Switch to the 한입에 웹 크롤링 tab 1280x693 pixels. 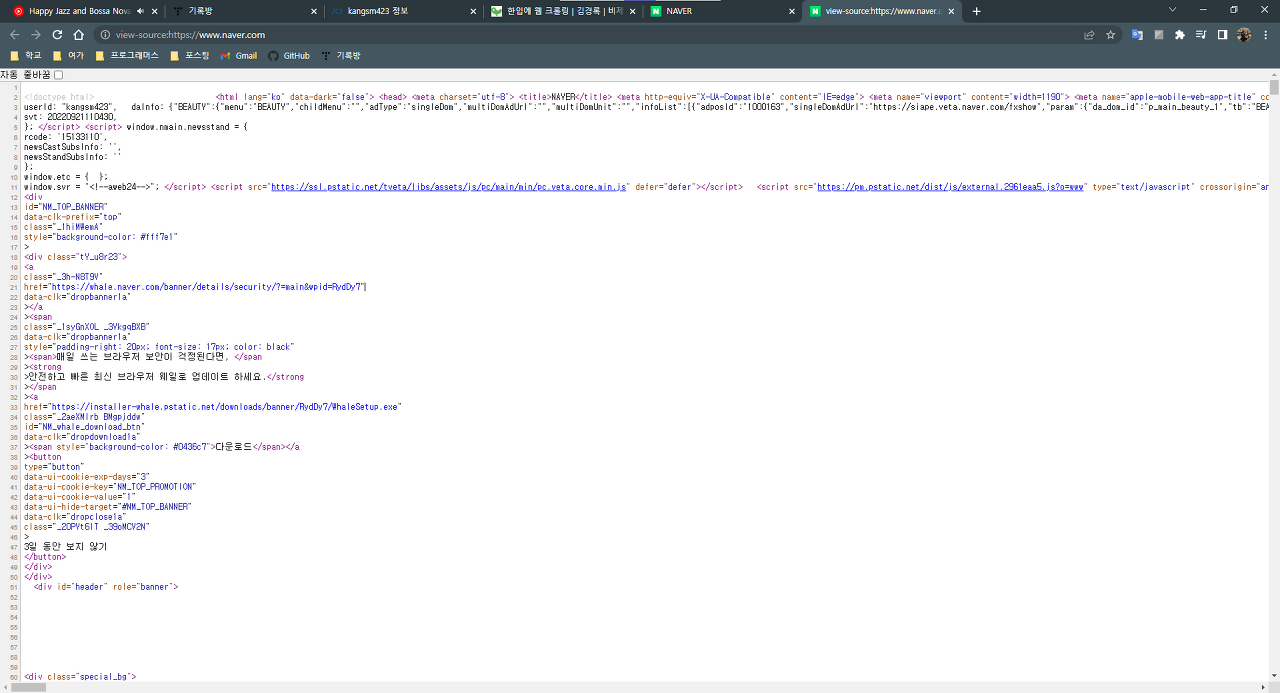pos(562,11)
